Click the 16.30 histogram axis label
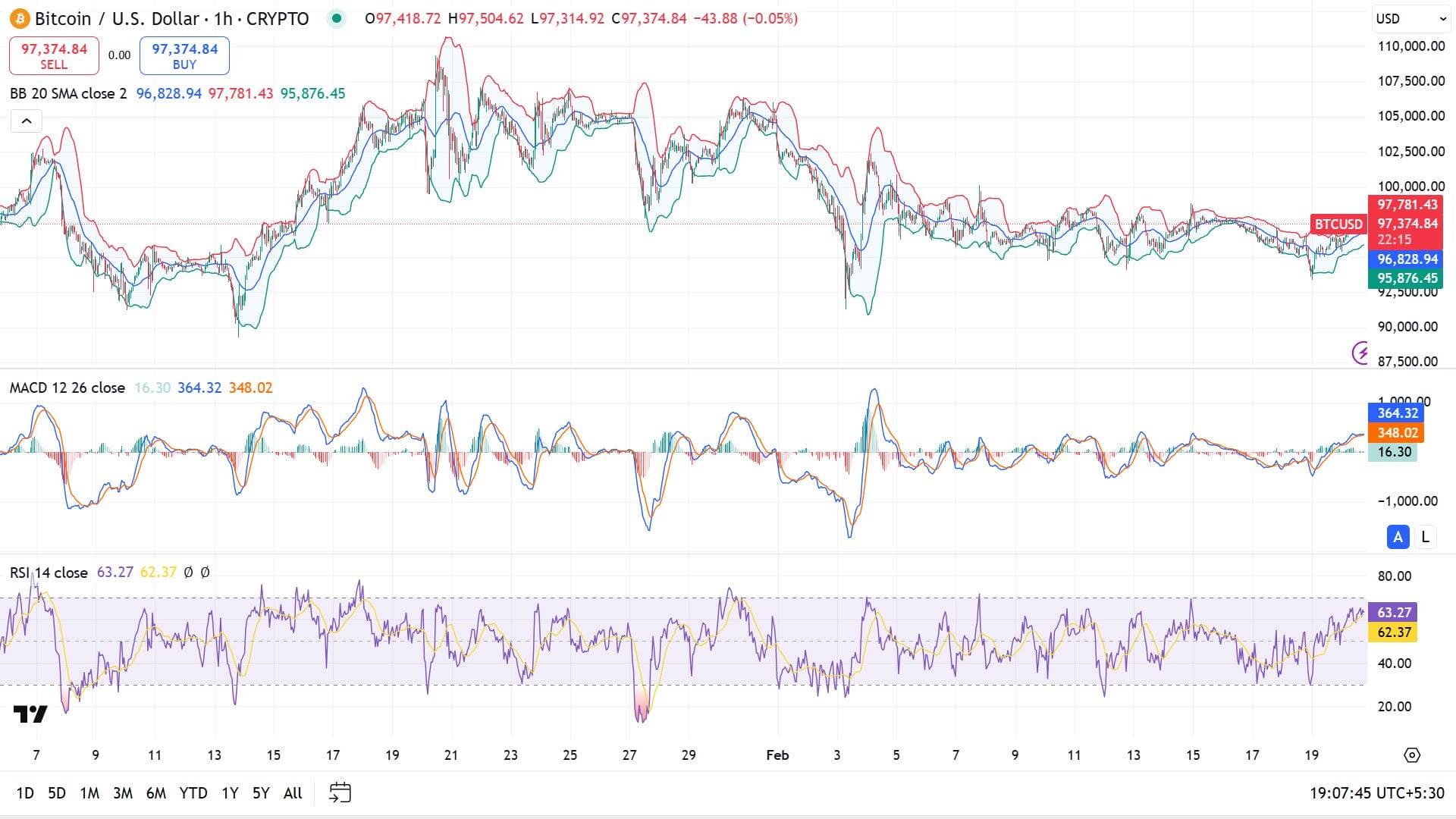 click(1394, 452)
